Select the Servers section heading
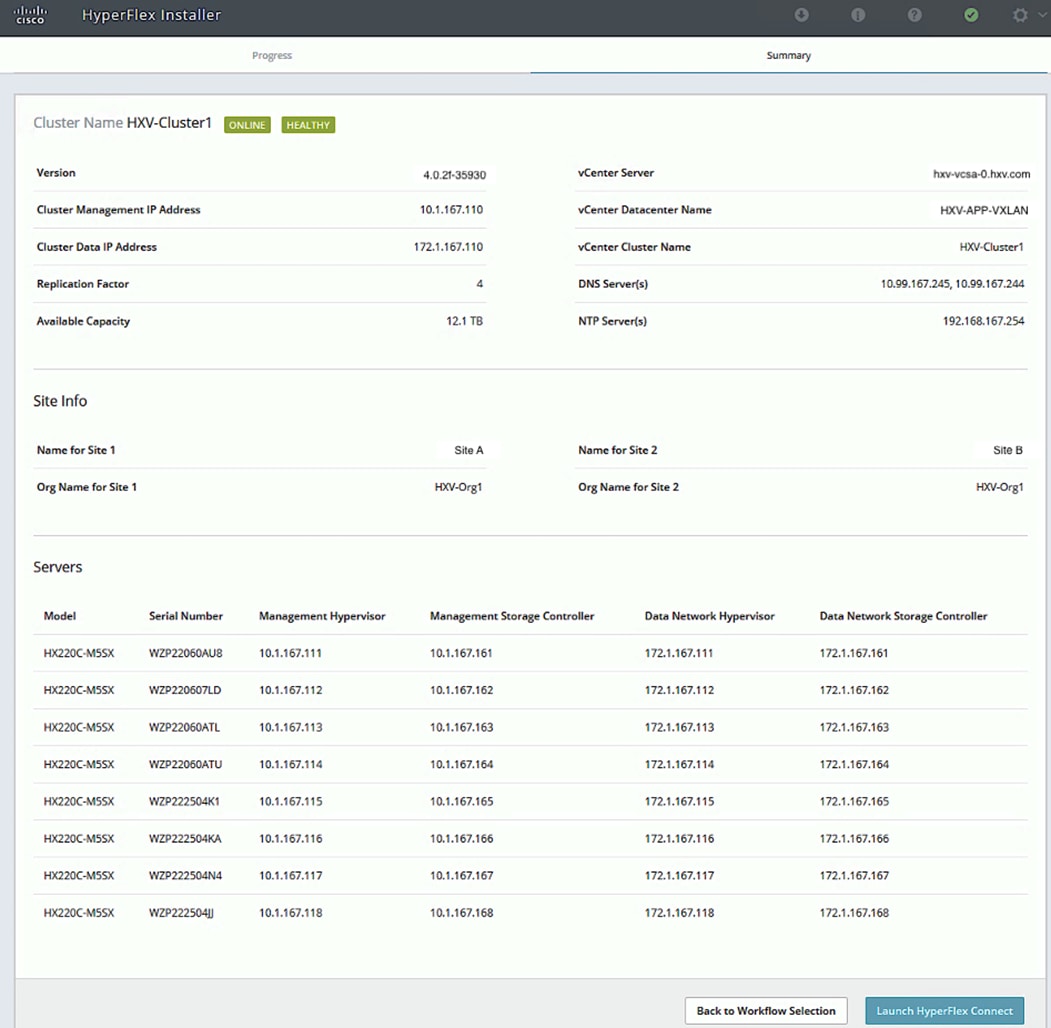The image size is (1051, 1028). click(x=58, y=567)
